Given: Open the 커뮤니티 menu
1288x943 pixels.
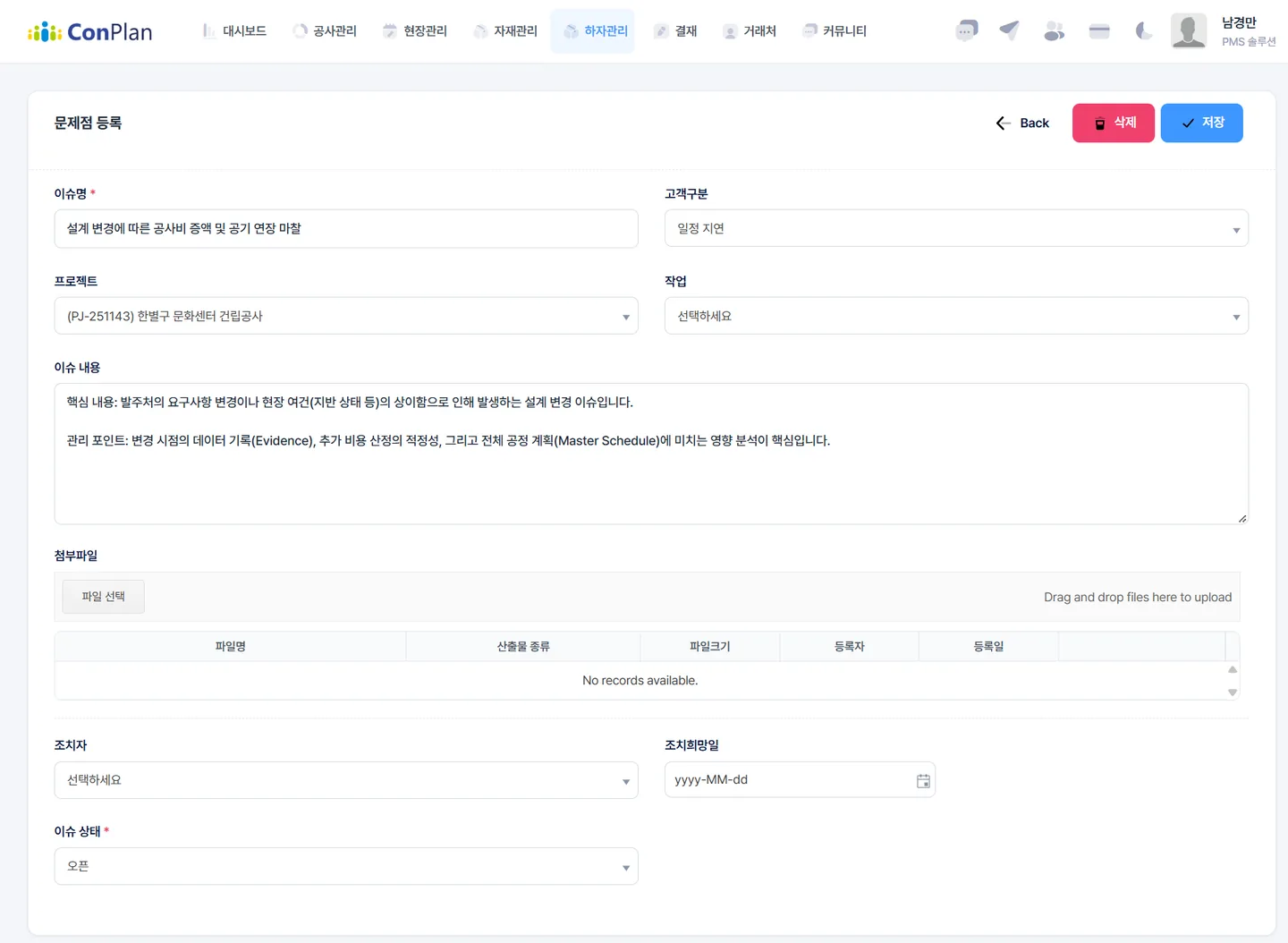Looking at the screenshot, I should (x=835, y=31).
